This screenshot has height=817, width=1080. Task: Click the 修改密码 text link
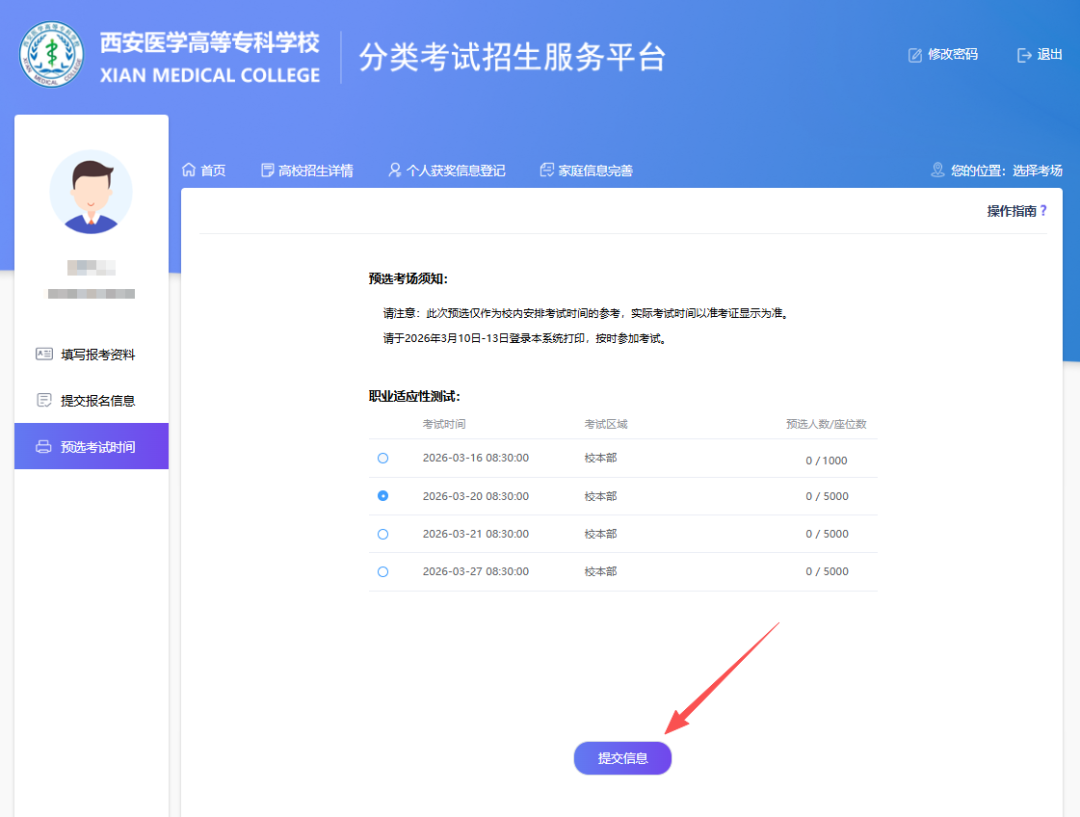click(x=952, y=55)
